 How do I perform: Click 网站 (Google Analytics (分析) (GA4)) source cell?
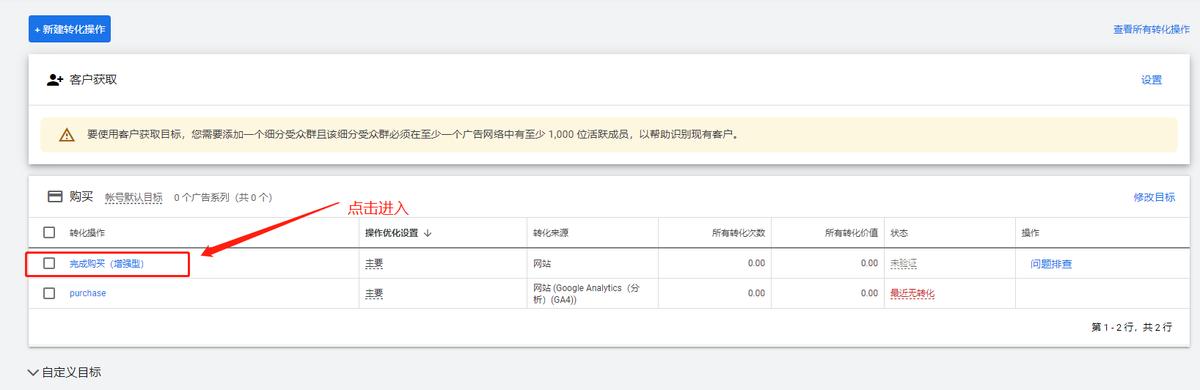[x=586, y=293]
